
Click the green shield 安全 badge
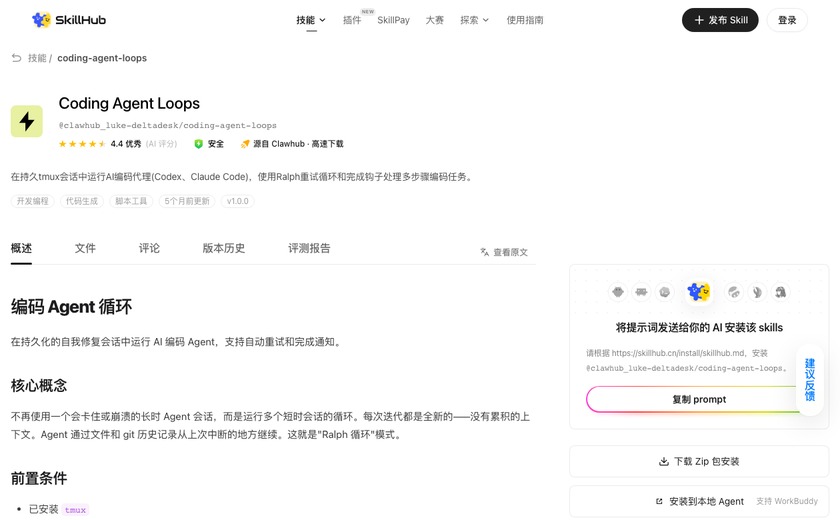click(209, 144)
